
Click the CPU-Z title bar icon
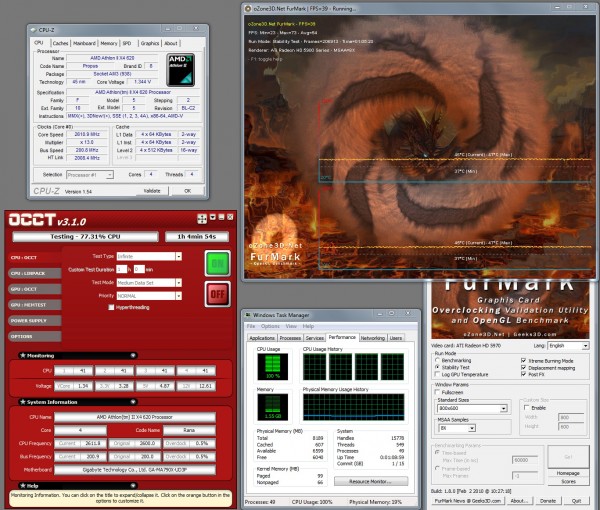click(33, 30)
